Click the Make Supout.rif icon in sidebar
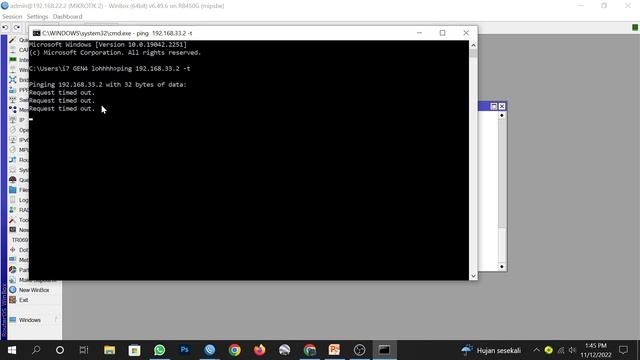 pos(13,280)
